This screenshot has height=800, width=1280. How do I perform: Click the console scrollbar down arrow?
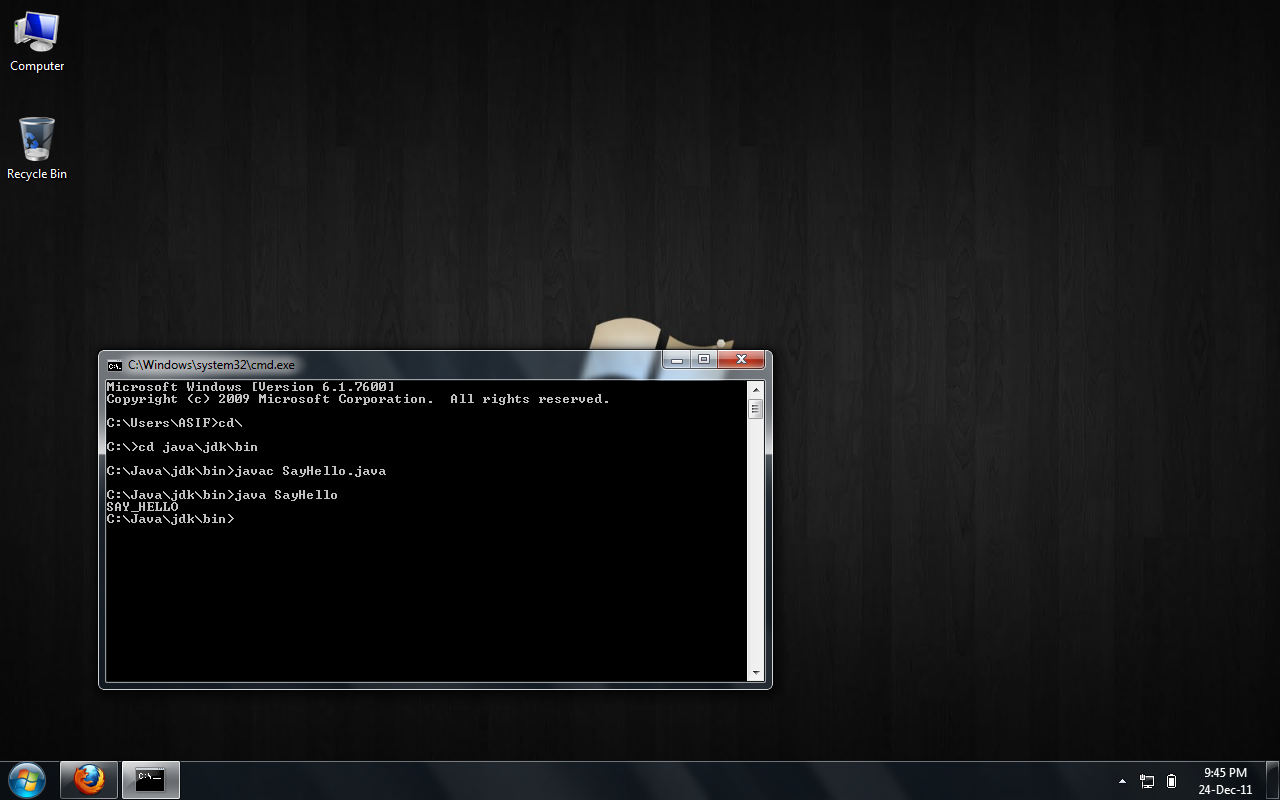pos(756,673)
